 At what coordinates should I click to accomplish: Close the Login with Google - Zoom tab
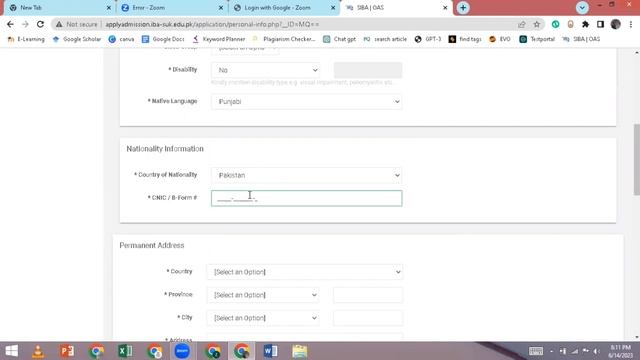pos(333,8)
